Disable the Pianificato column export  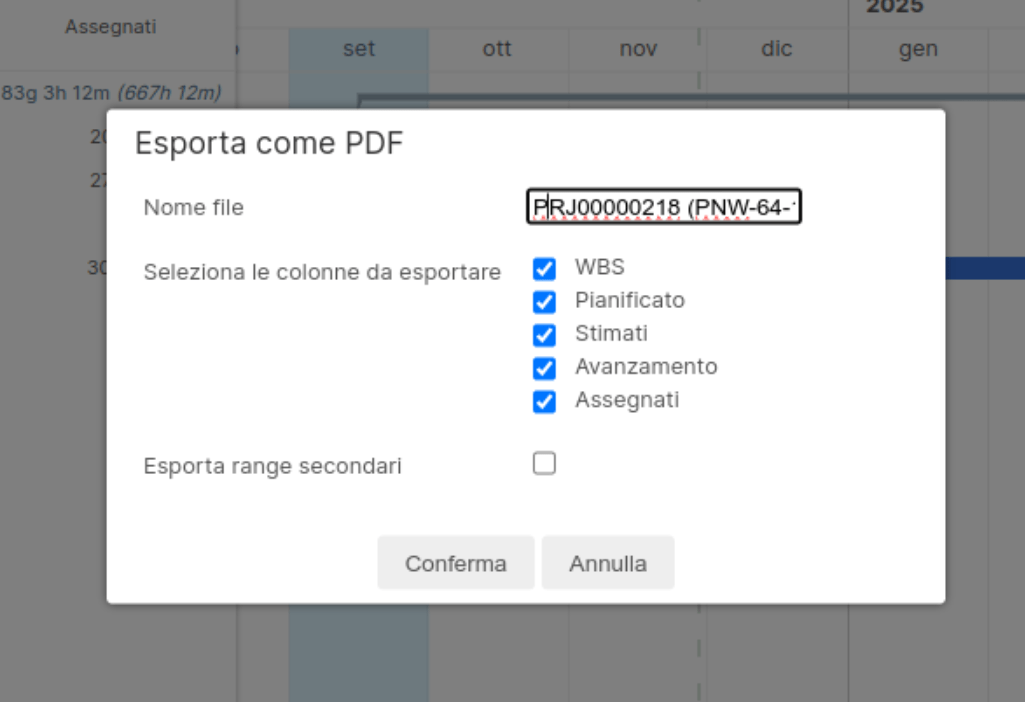pos(544,302)
